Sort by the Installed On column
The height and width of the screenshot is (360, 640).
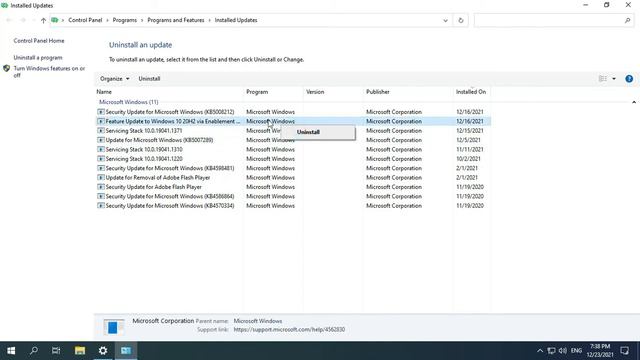[x=471, y=92]
